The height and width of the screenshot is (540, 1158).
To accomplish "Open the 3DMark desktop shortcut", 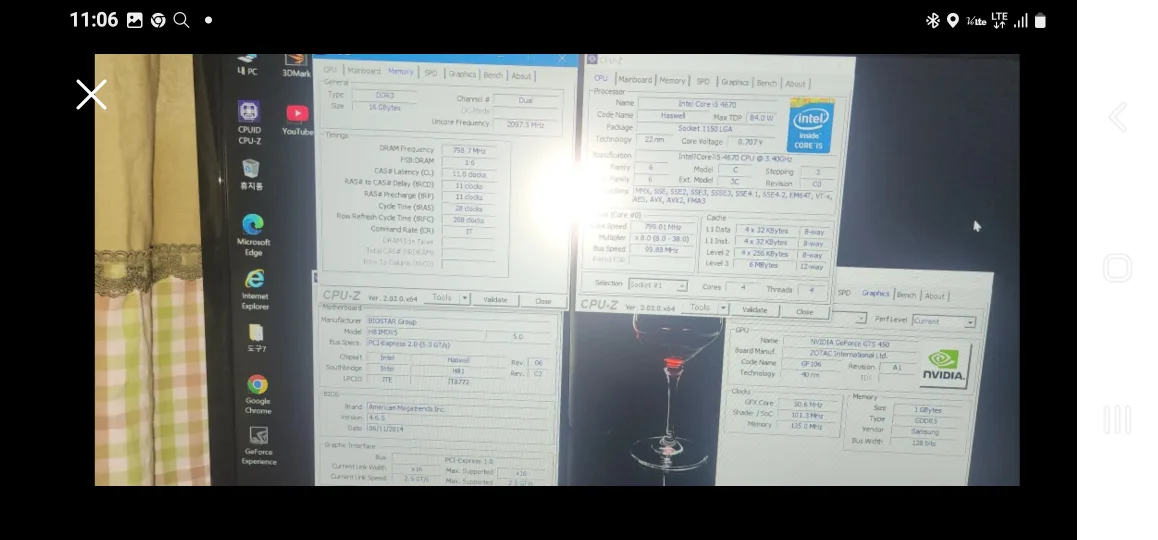I will click(x=296, y=63).
